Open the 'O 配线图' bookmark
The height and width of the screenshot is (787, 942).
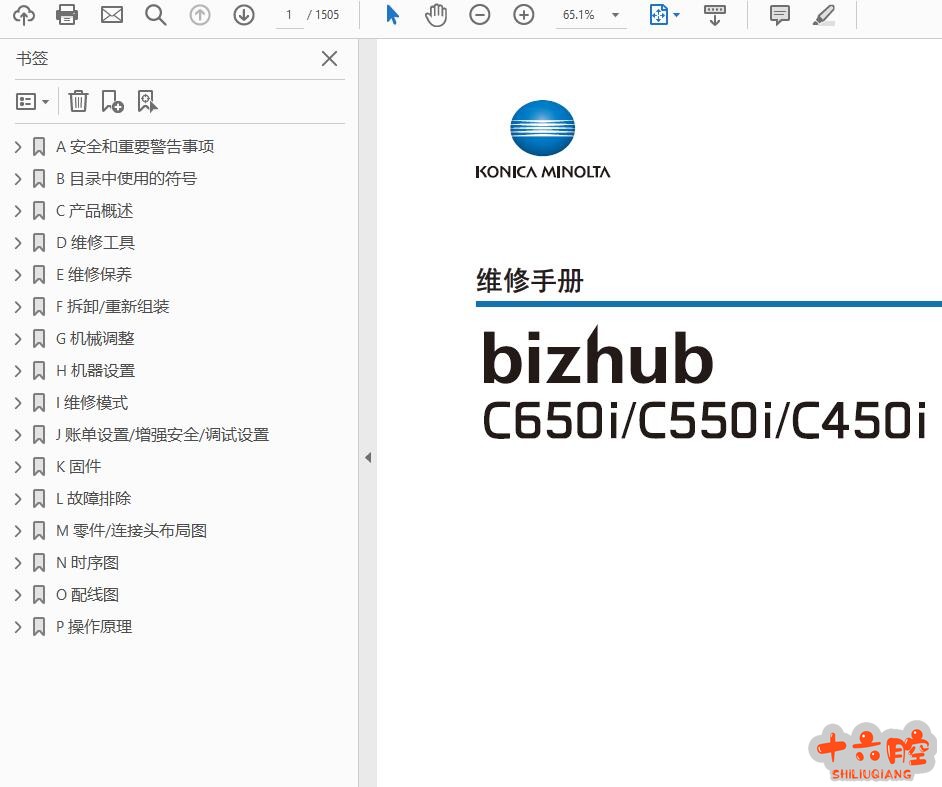tap(94, 595)
